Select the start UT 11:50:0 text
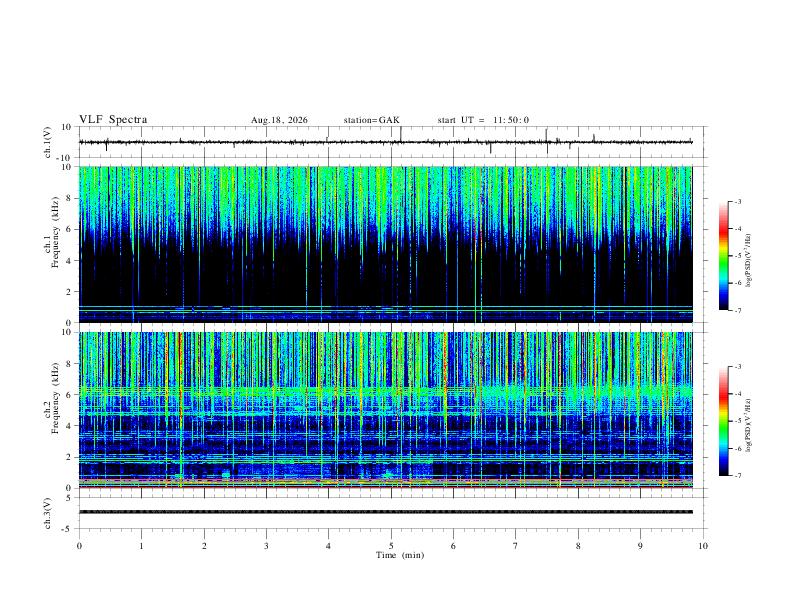 pos(483,120)
